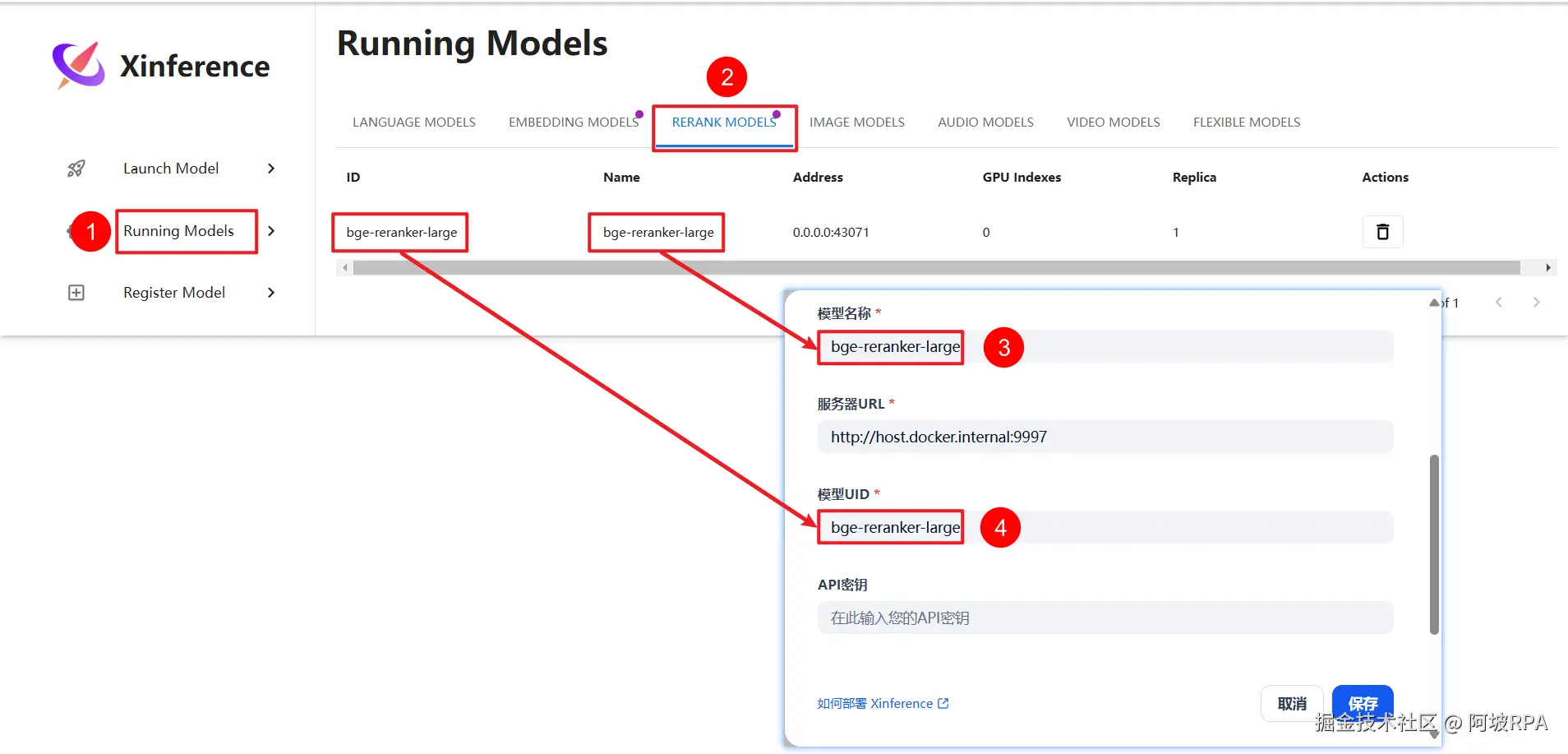
Task: Open the Launch Model sidebar item
Action: (171, 169)
